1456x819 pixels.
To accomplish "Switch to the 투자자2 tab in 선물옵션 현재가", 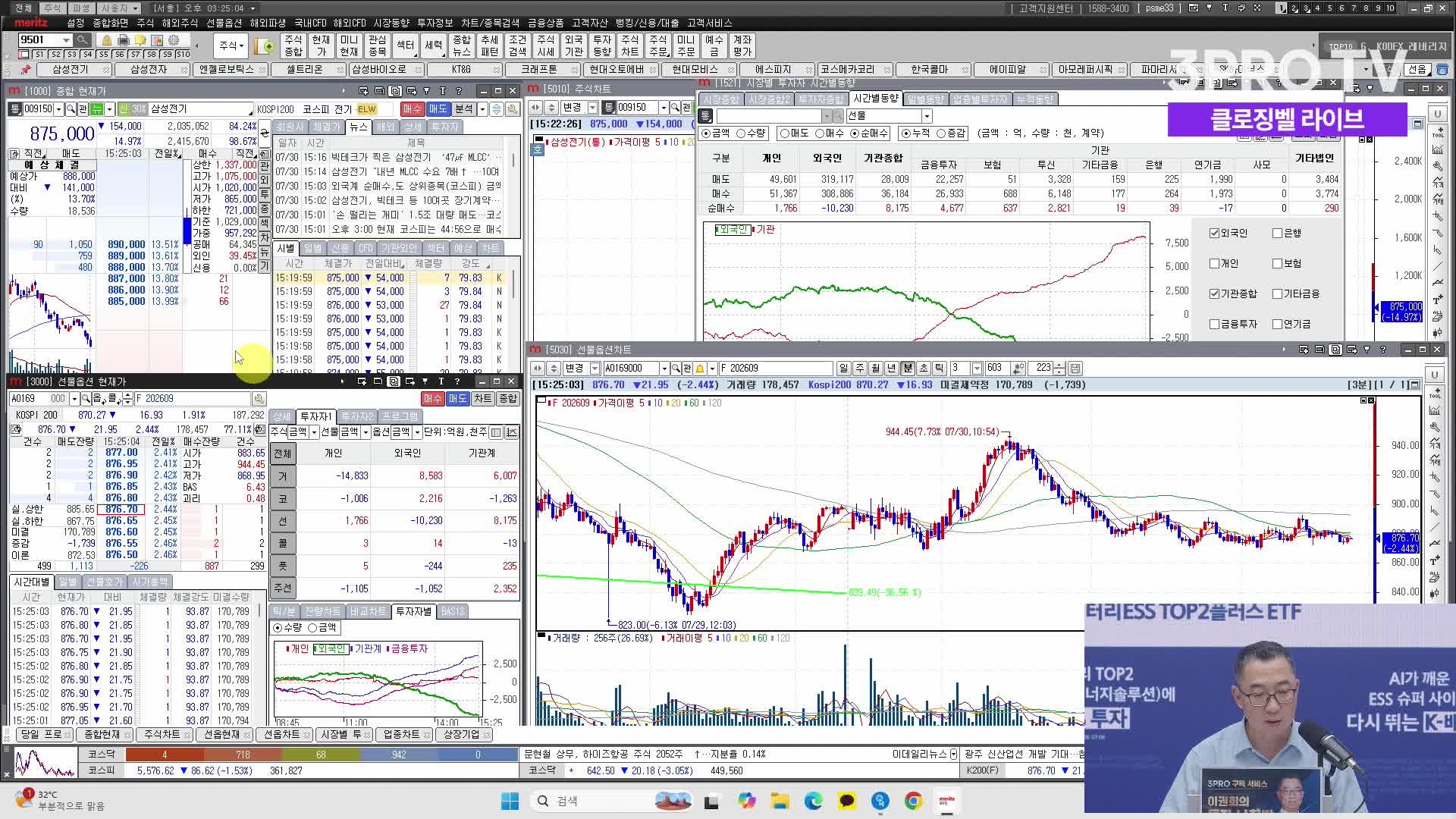I will point(356,416).
